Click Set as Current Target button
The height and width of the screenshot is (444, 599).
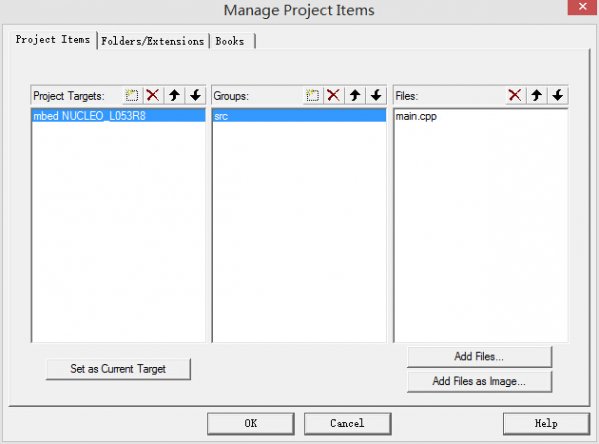pyautogui.click(x=118, y=369)
